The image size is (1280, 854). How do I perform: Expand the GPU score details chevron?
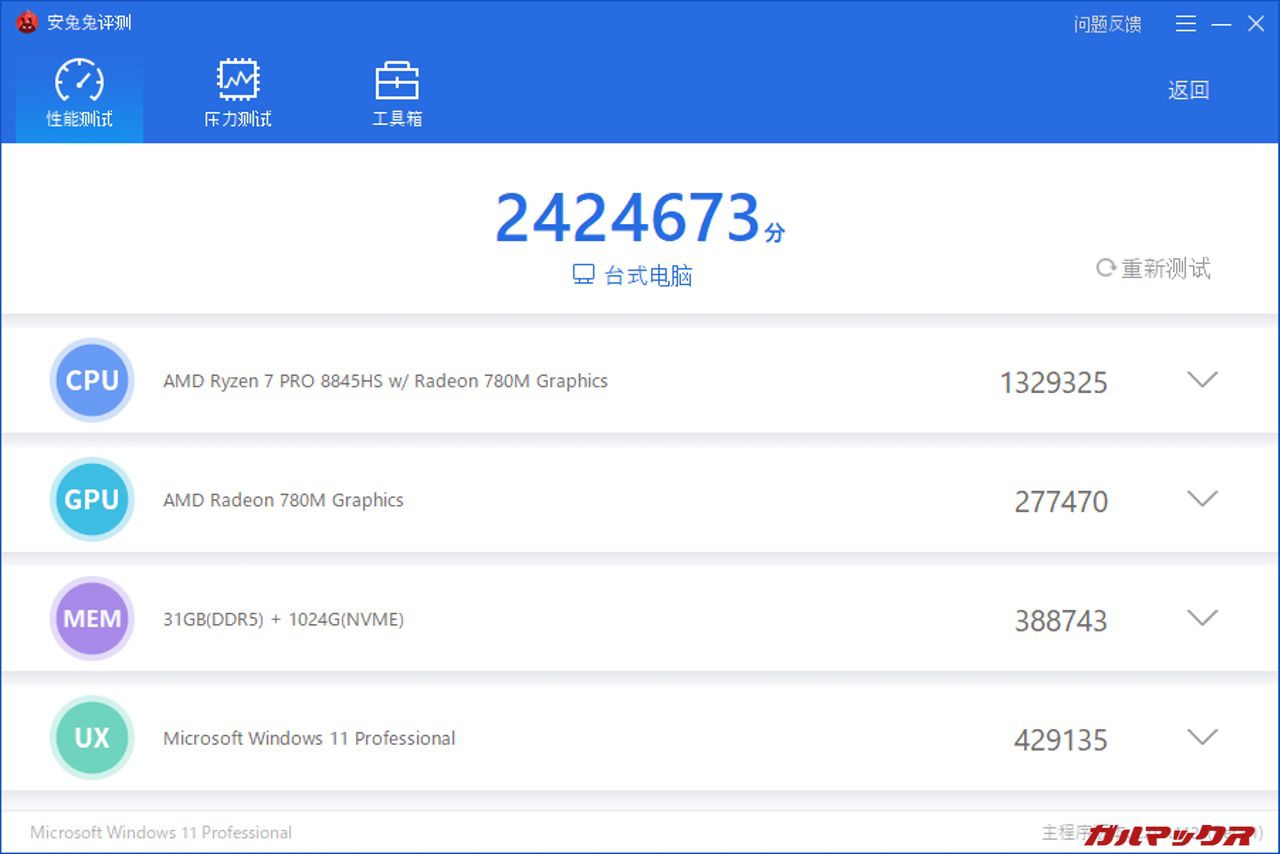1201,499
